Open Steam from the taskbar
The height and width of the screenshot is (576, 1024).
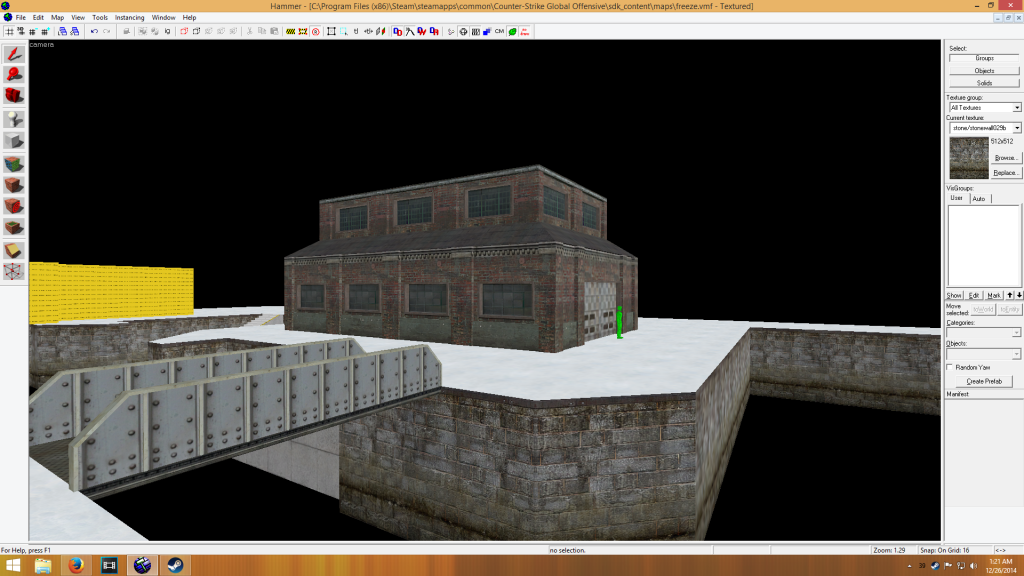(x=174, y=565)
